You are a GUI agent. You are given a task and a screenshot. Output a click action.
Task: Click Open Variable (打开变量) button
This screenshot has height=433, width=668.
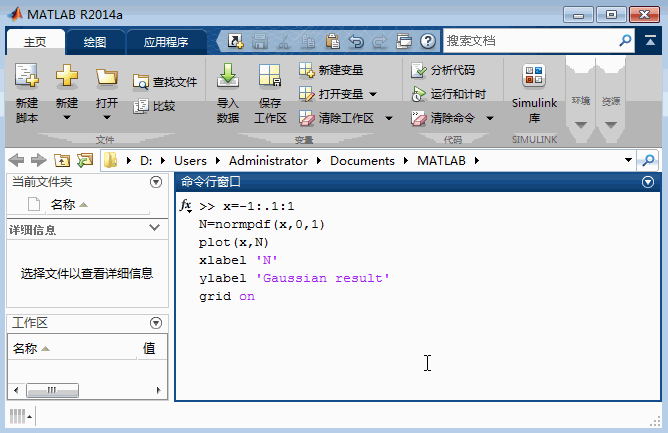331,94
